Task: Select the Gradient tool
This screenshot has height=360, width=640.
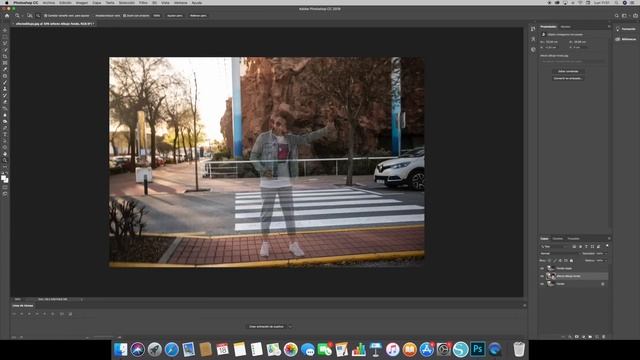Action: point(5,109)
